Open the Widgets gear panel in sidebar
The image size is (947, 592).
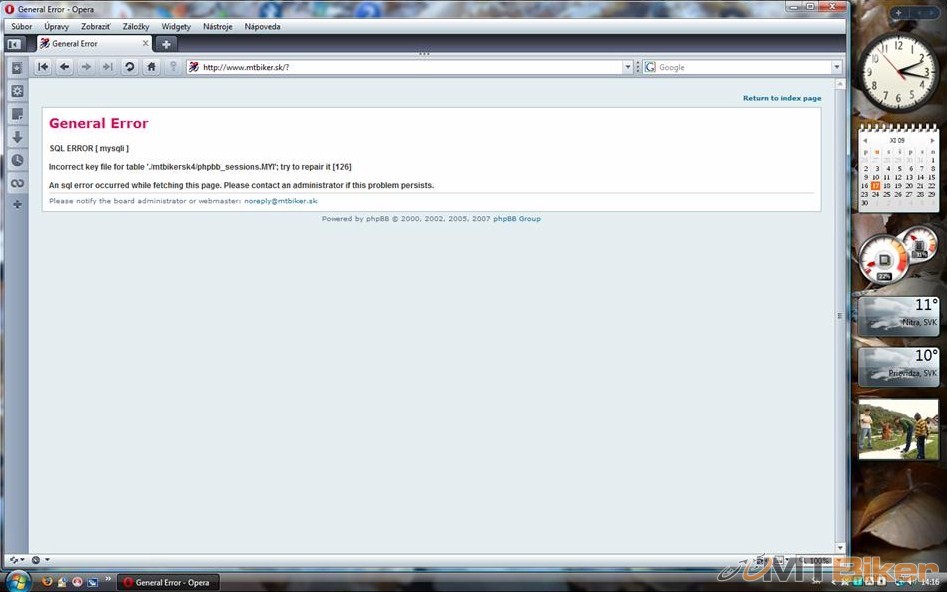17,91
